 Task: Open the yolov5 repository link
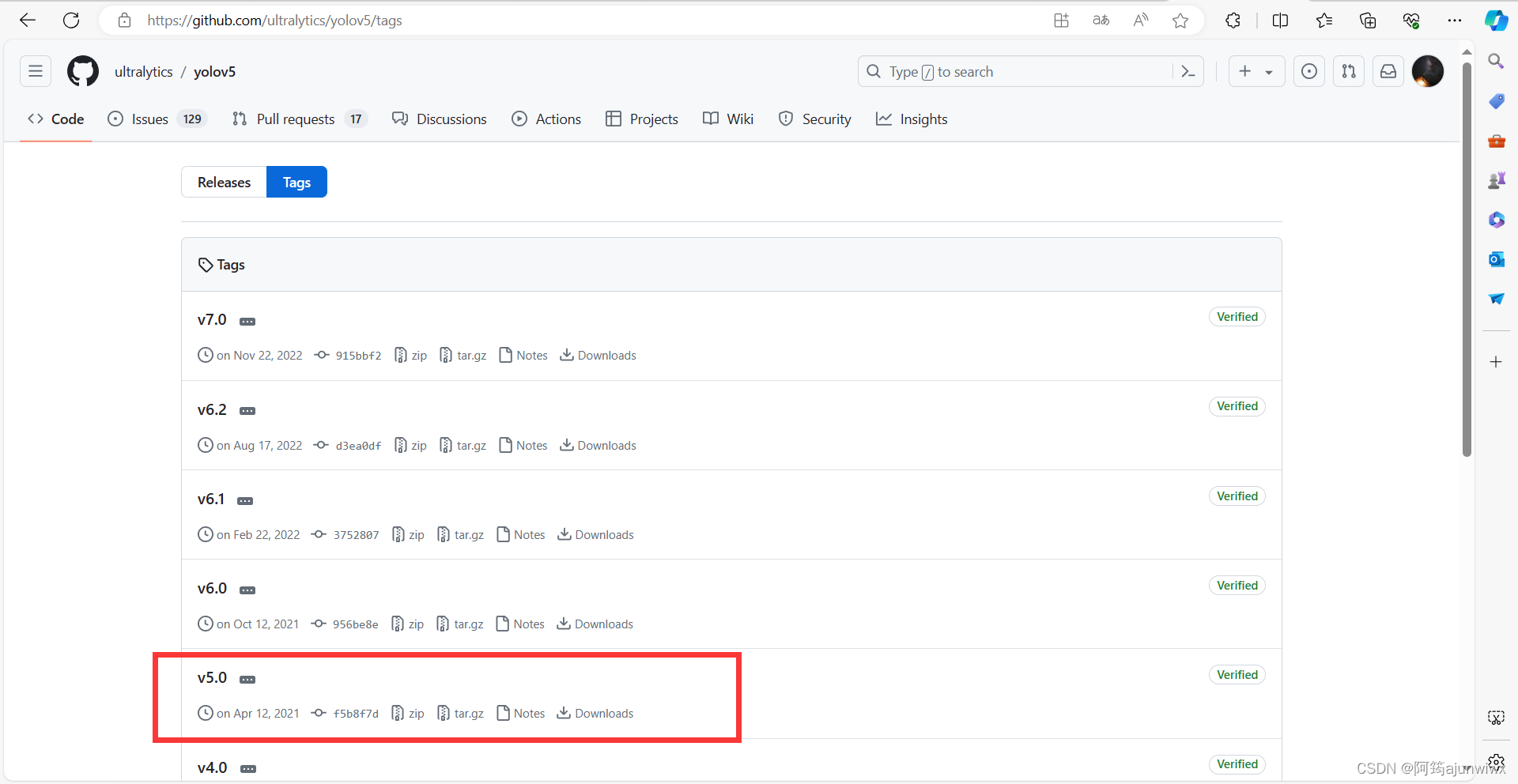click(215, 72)
